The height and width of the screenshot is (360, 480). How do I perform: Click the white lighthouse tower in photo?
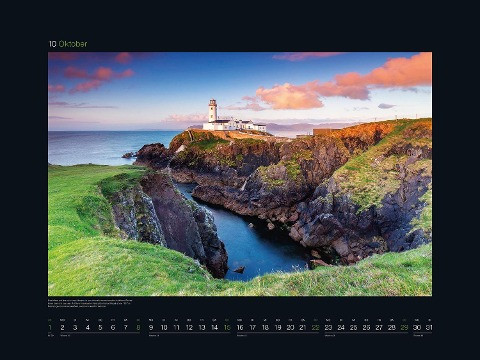point(213,111)
